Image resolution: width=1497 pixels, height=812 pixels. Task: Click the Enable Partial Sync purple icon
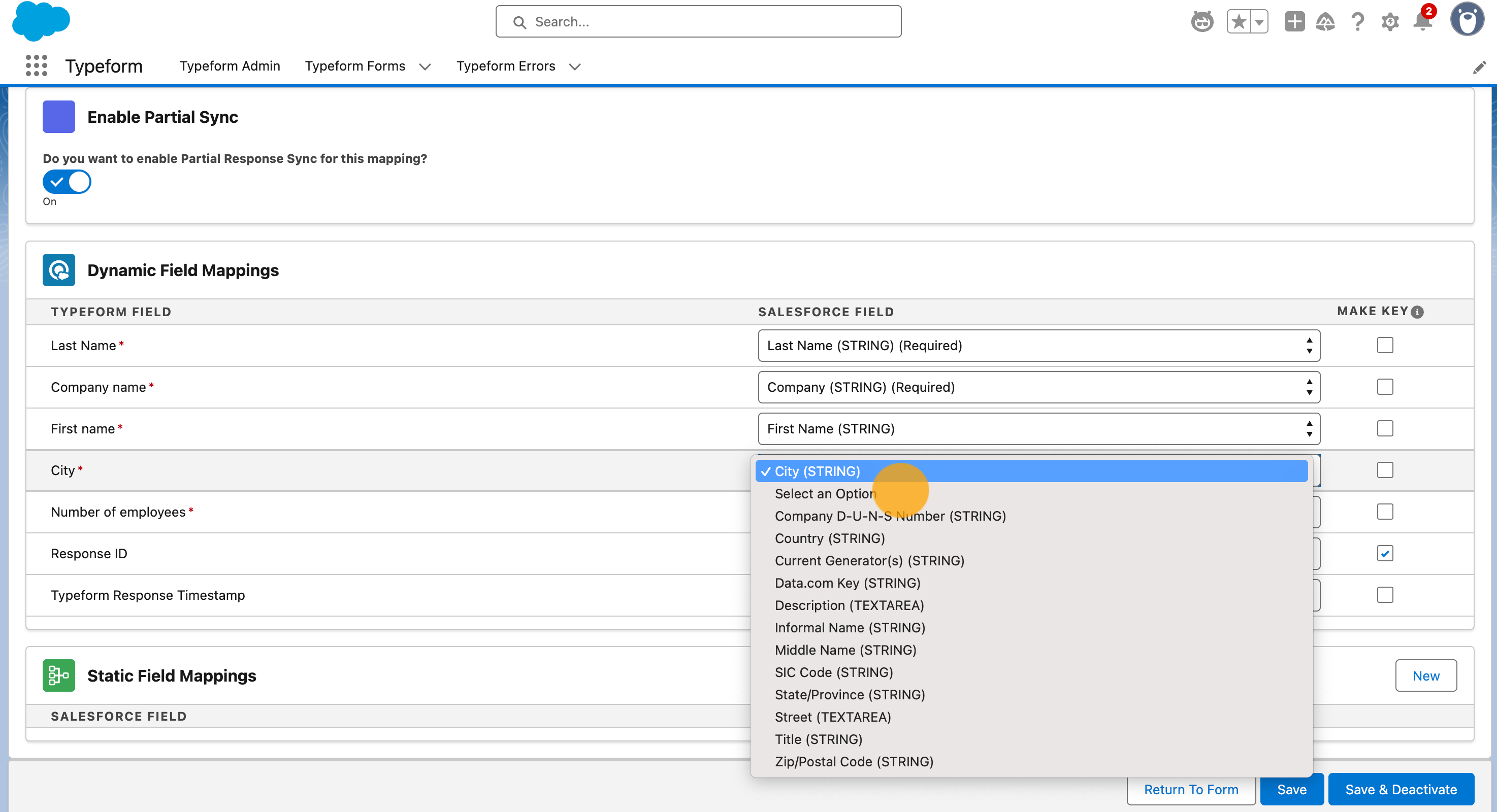pyautogui.click(x=59, y=117)
